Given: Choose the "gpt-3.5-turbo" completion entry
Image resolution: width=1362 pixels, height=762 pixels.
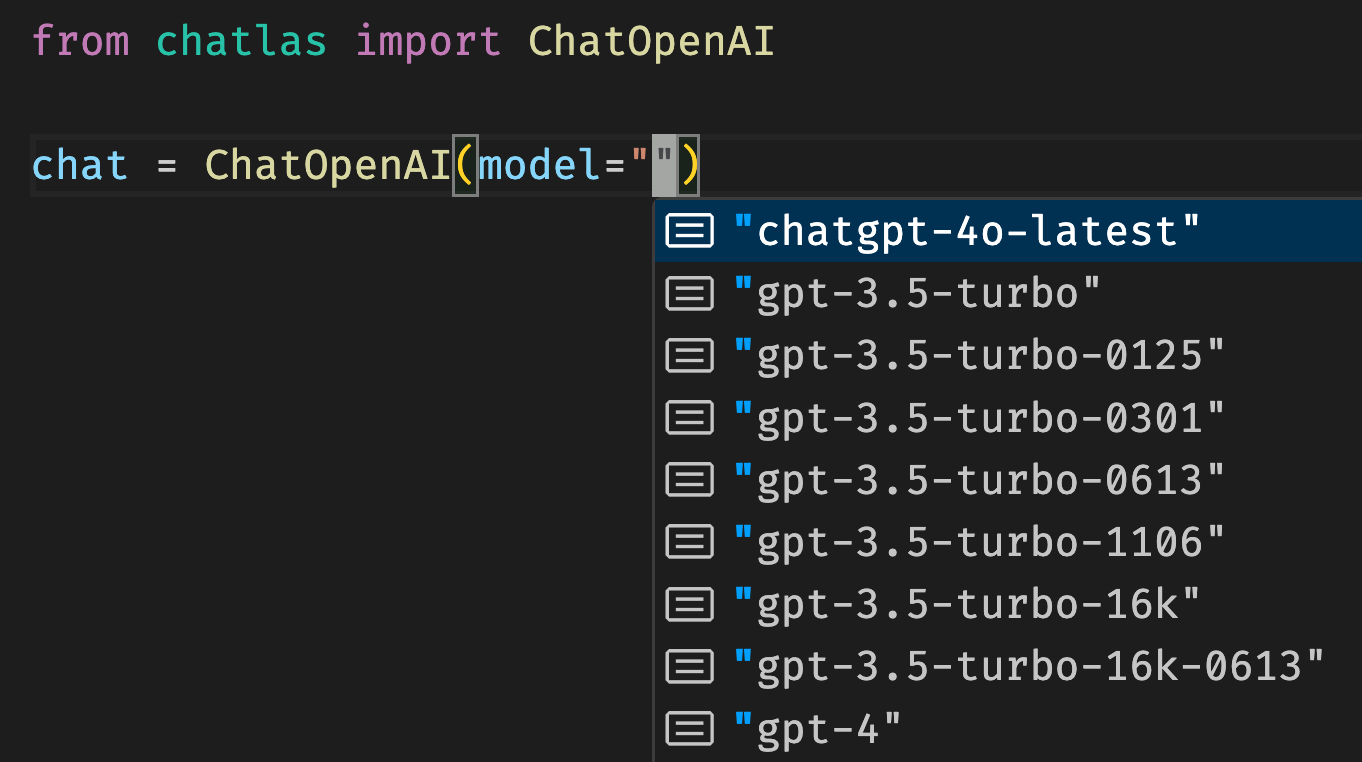Looking at the screenshot, I should click(x=1008, y=293).
